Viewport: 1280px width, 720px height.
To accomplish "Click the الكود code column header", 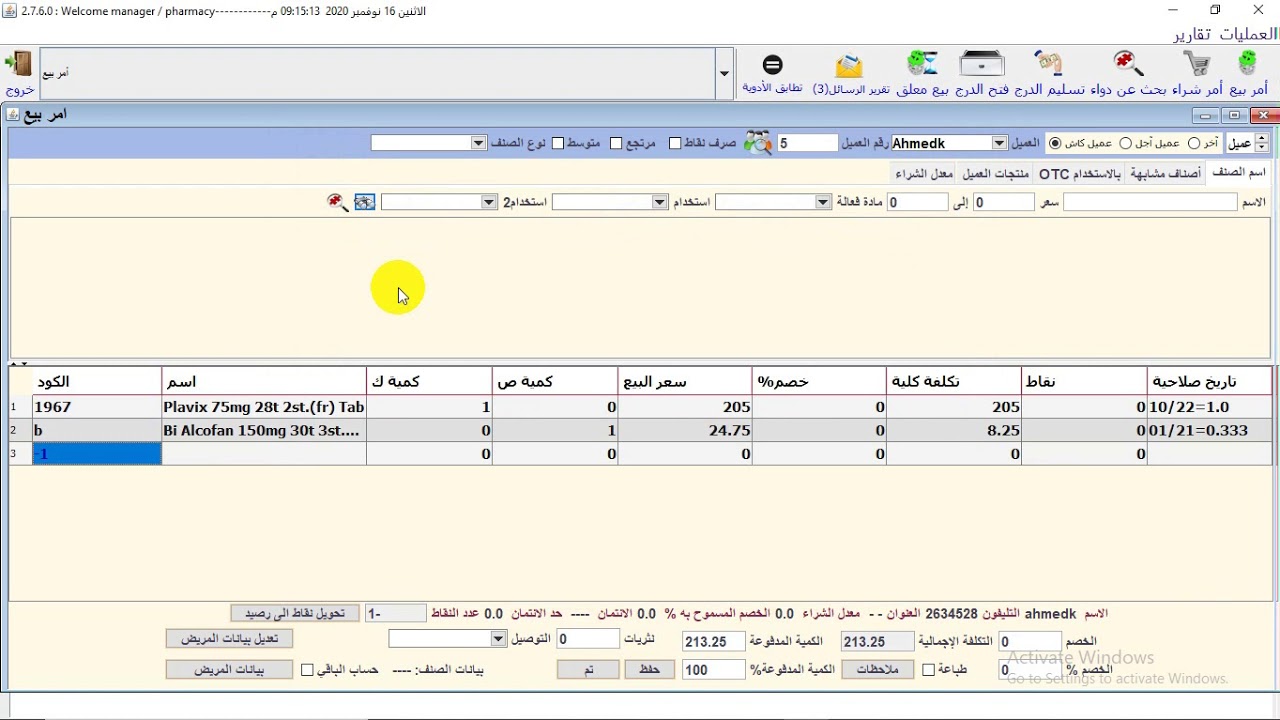I will [x=97, y=381].
